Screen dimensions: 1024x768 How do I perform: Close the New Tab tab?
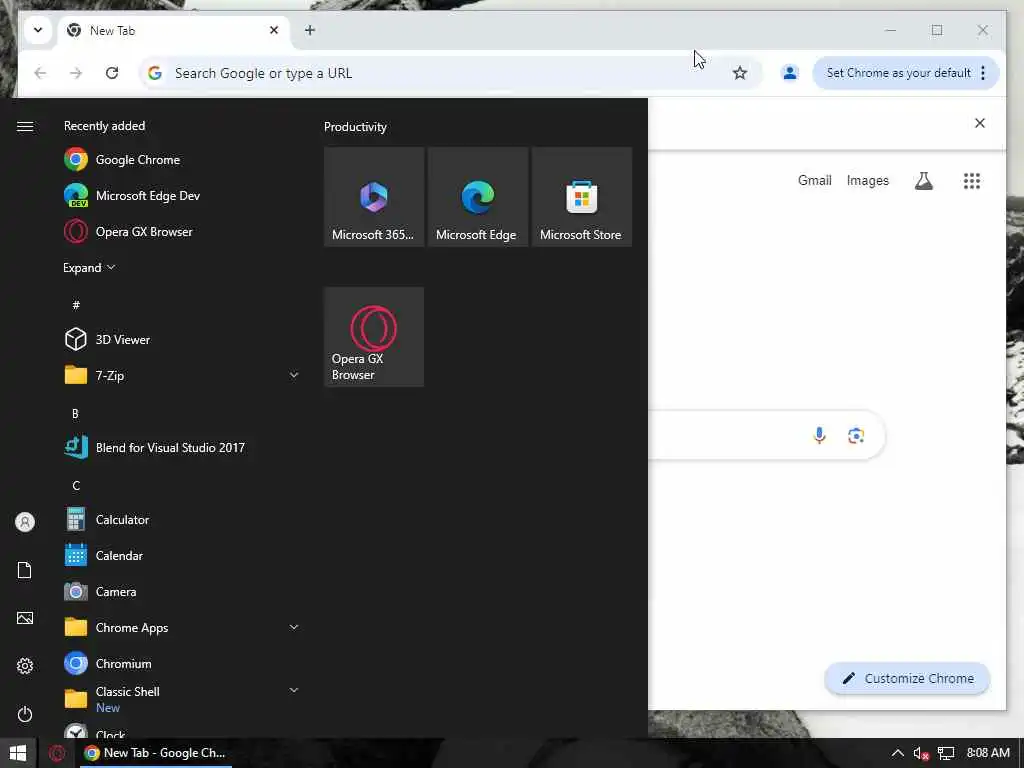click(x=274, y=30)
